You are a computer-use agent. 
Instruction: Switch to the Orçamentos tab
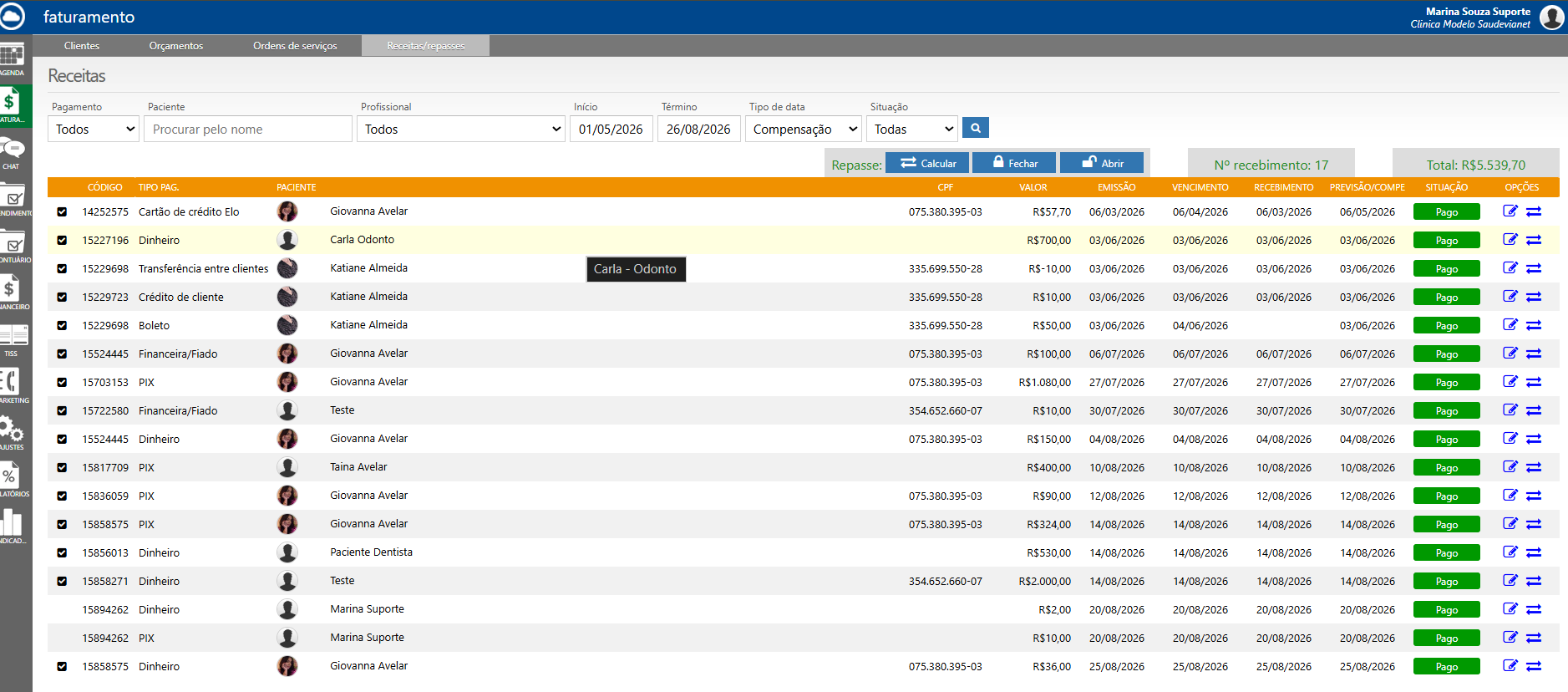176,46
